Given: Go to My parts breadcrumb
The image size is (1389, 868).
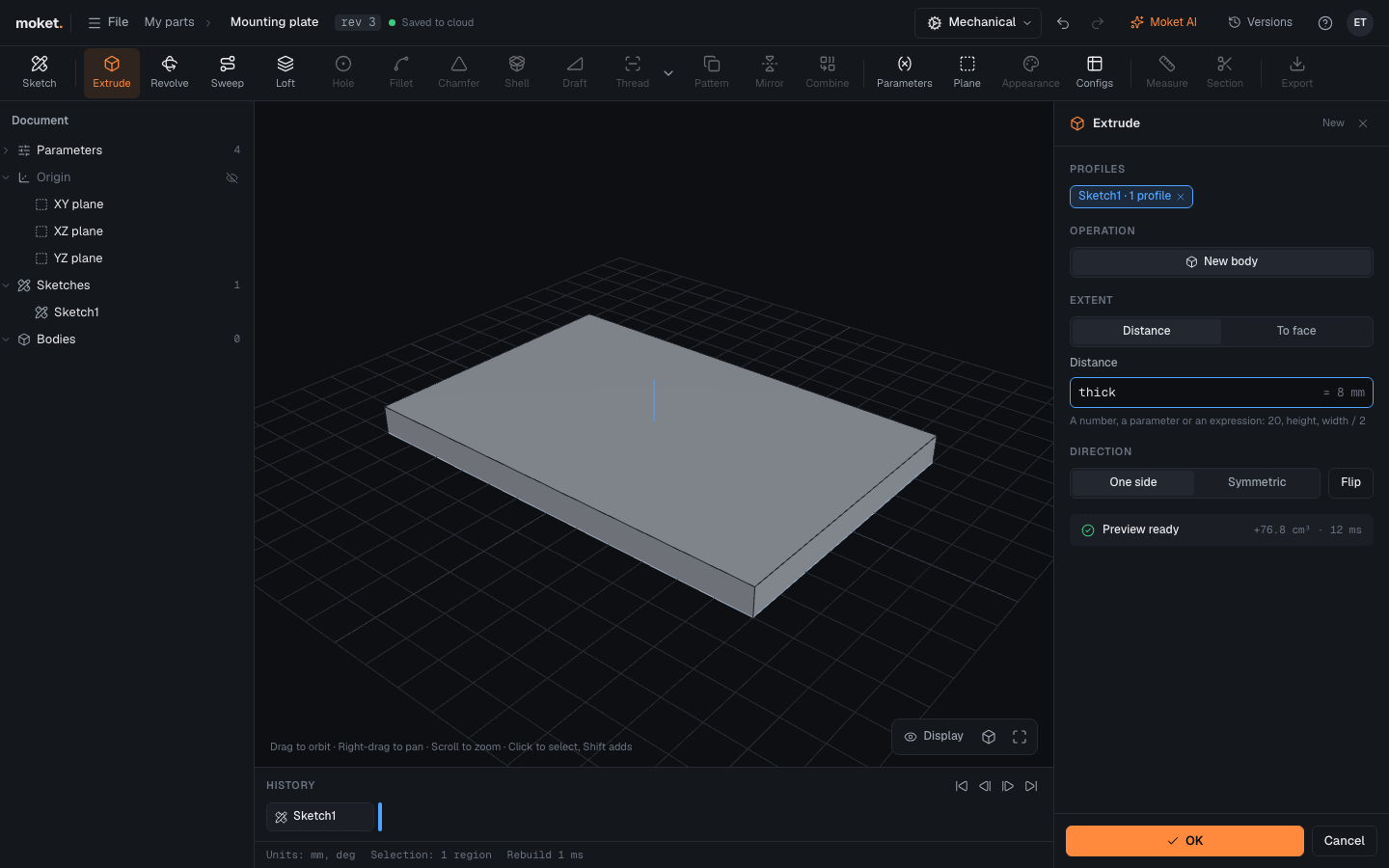Looking at the screenshot, I should [169, 22].
